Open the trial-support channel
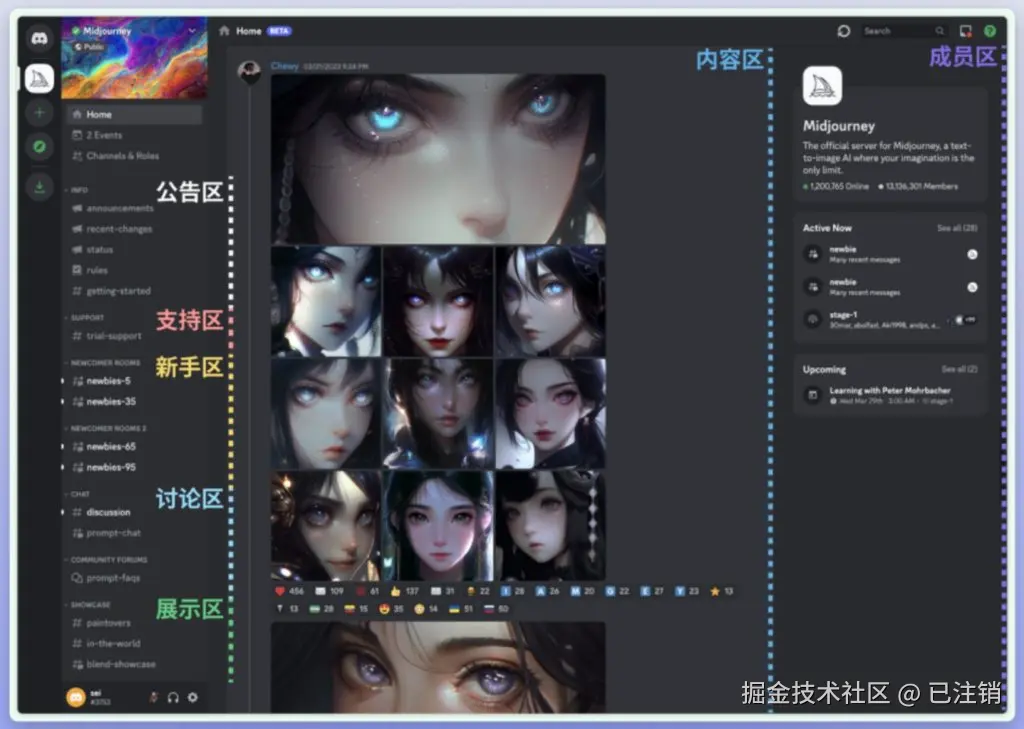Screen dimensions: 1024x729 (134, 336)
